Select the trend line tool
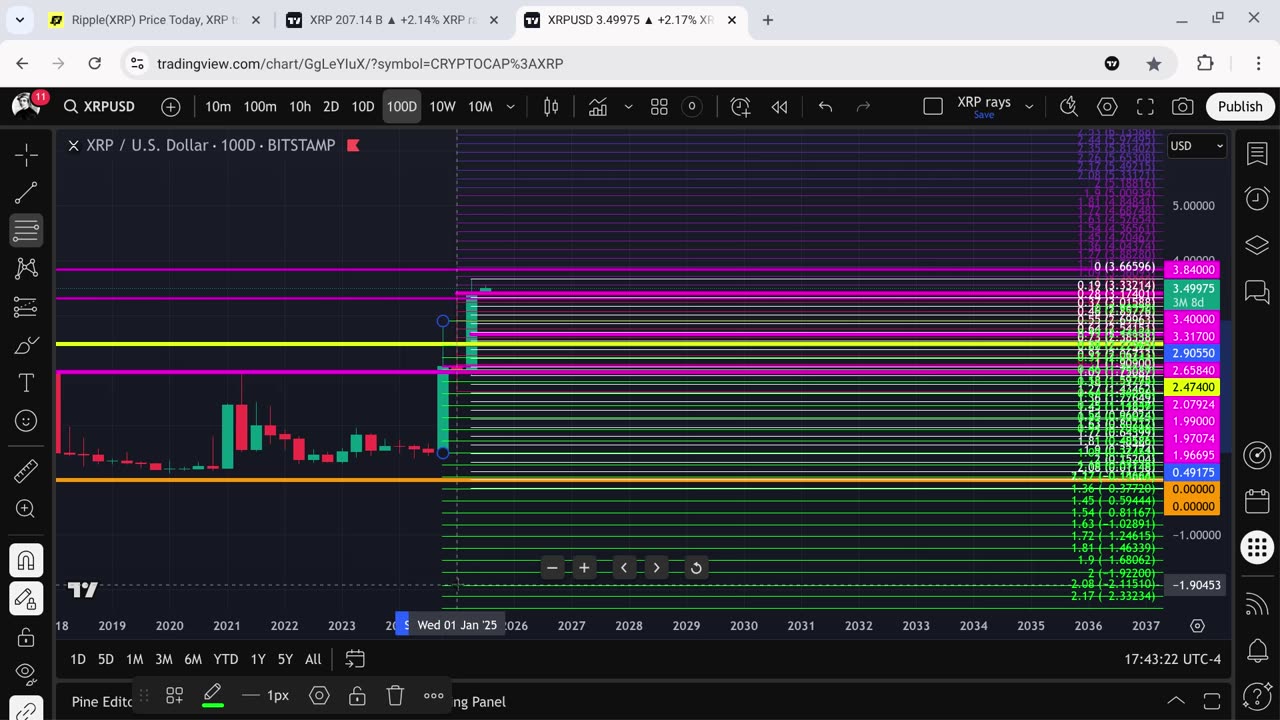 coord(26,193)
